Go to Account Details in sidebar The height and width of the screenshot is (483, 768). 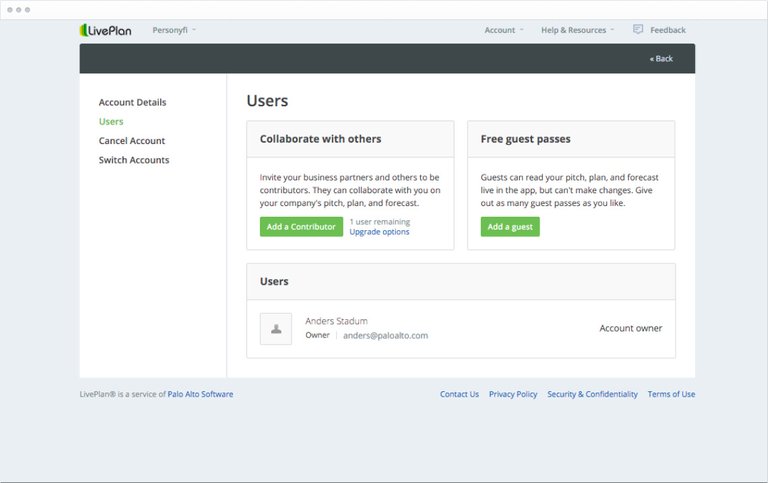tap(132, 102)
